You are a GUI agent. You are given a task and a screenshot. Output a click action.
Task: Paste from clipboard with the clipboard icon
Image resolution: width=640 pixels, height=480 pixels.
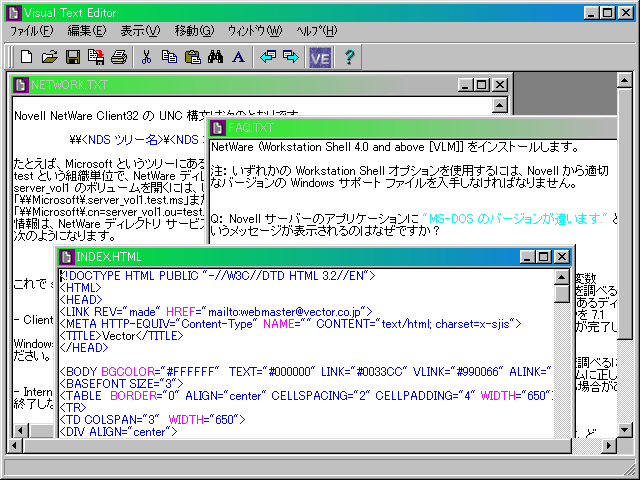click(x=192, y=57)
